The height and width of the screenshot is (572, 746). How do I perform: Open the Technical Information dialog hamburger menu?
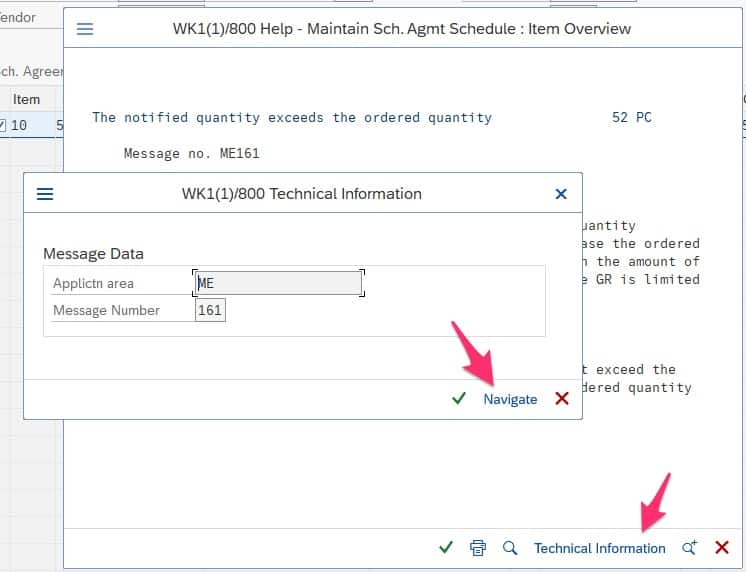click(45, 194)
